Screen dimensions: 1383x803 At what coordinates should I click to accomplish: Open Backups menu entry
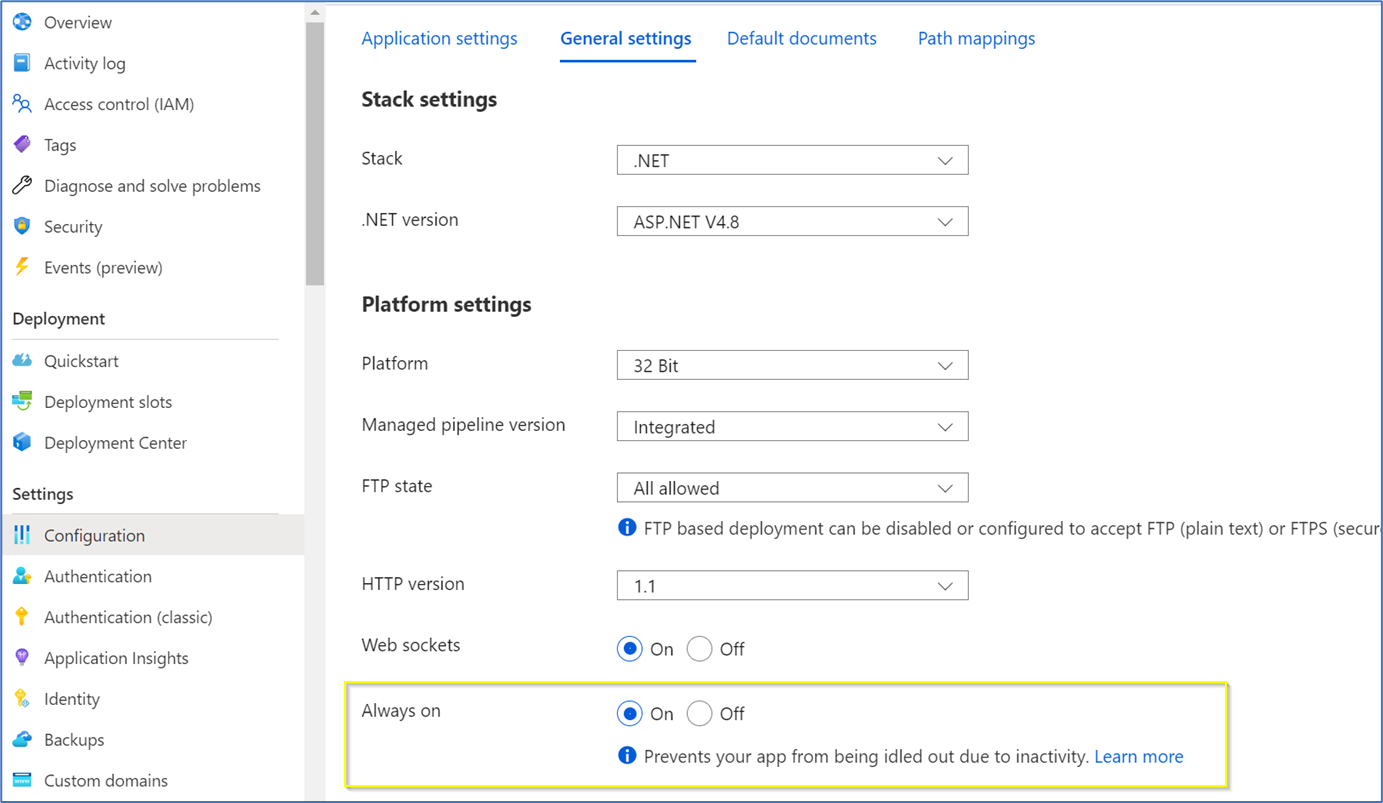tap(74, 740)
